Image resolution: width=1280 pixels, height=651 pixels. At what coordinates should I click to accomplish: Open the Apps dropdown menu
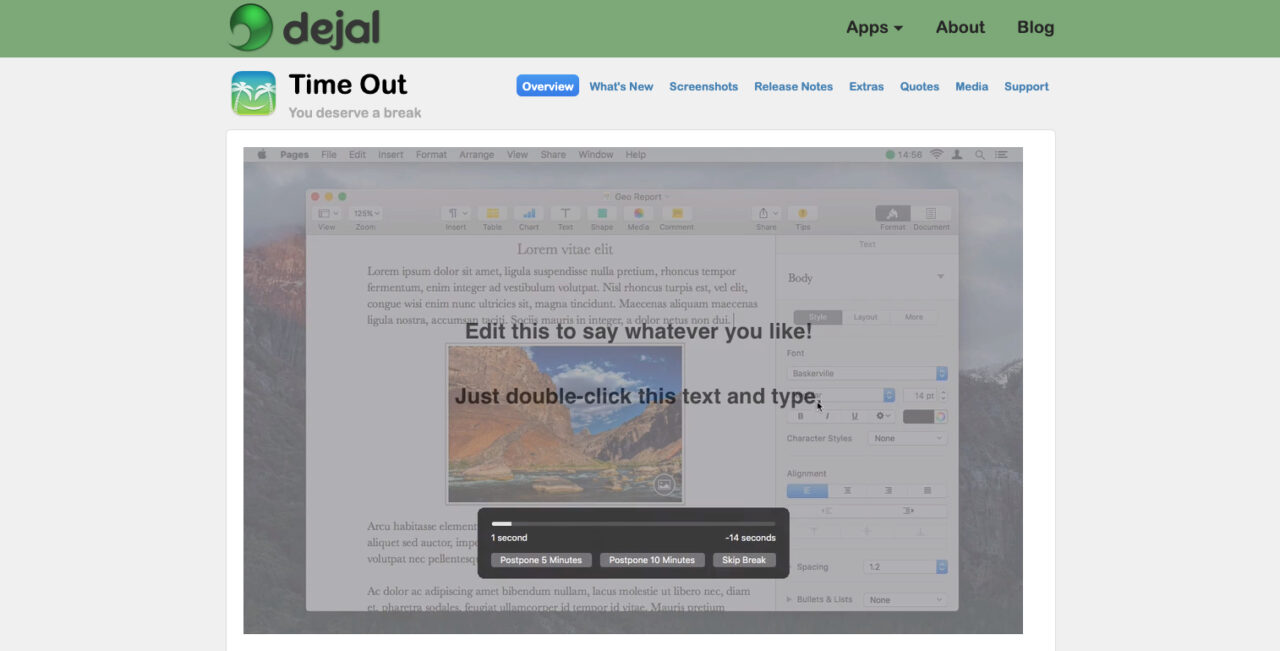point(874,27)
